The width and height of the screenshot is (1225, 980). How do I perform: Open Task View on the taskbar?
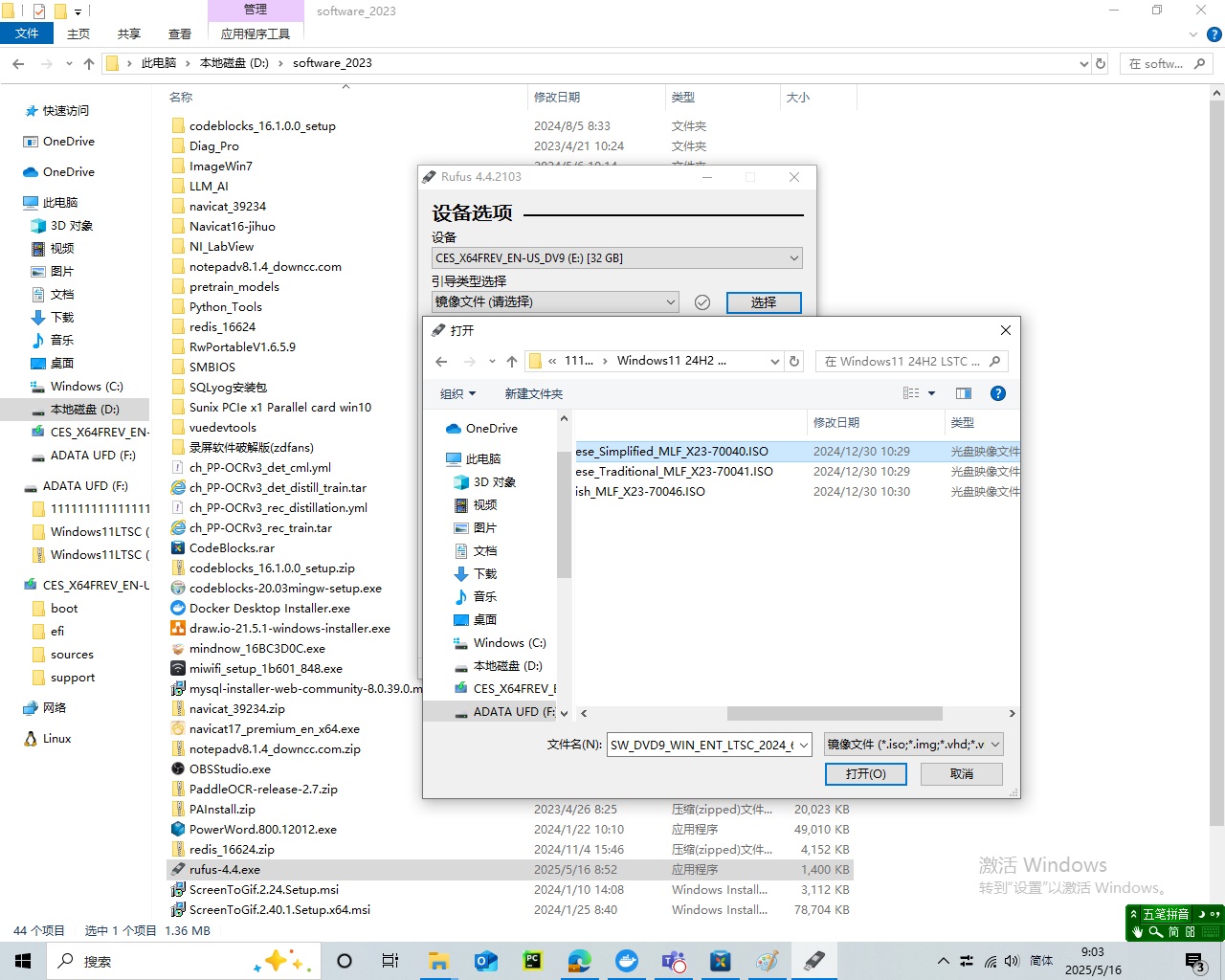(x=390, y=961)
